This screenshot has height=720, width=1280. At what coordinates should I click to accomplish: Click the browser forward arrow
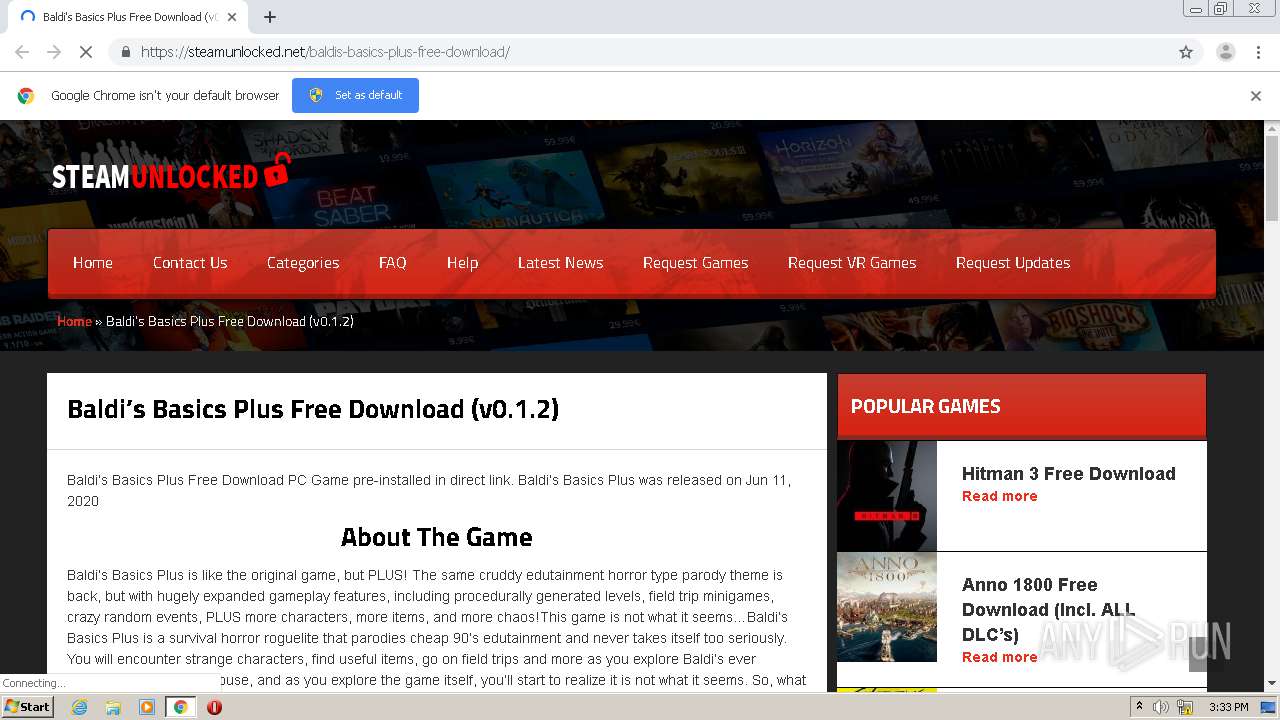pyautogui.click(x=54, y=52)
